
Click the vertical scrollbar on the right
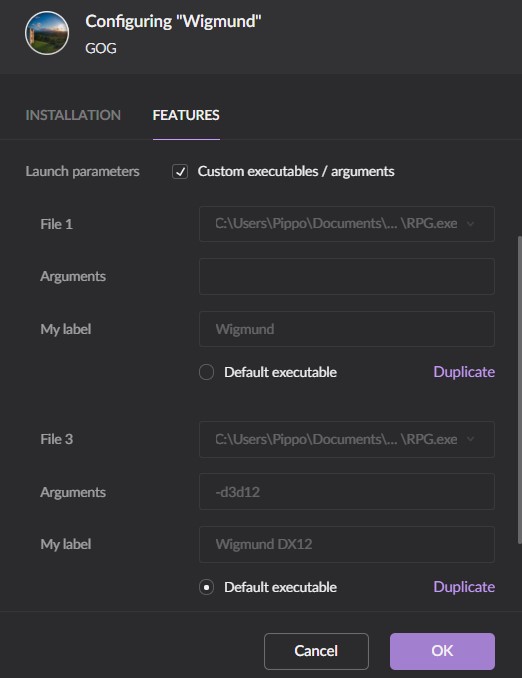point(519,390)
